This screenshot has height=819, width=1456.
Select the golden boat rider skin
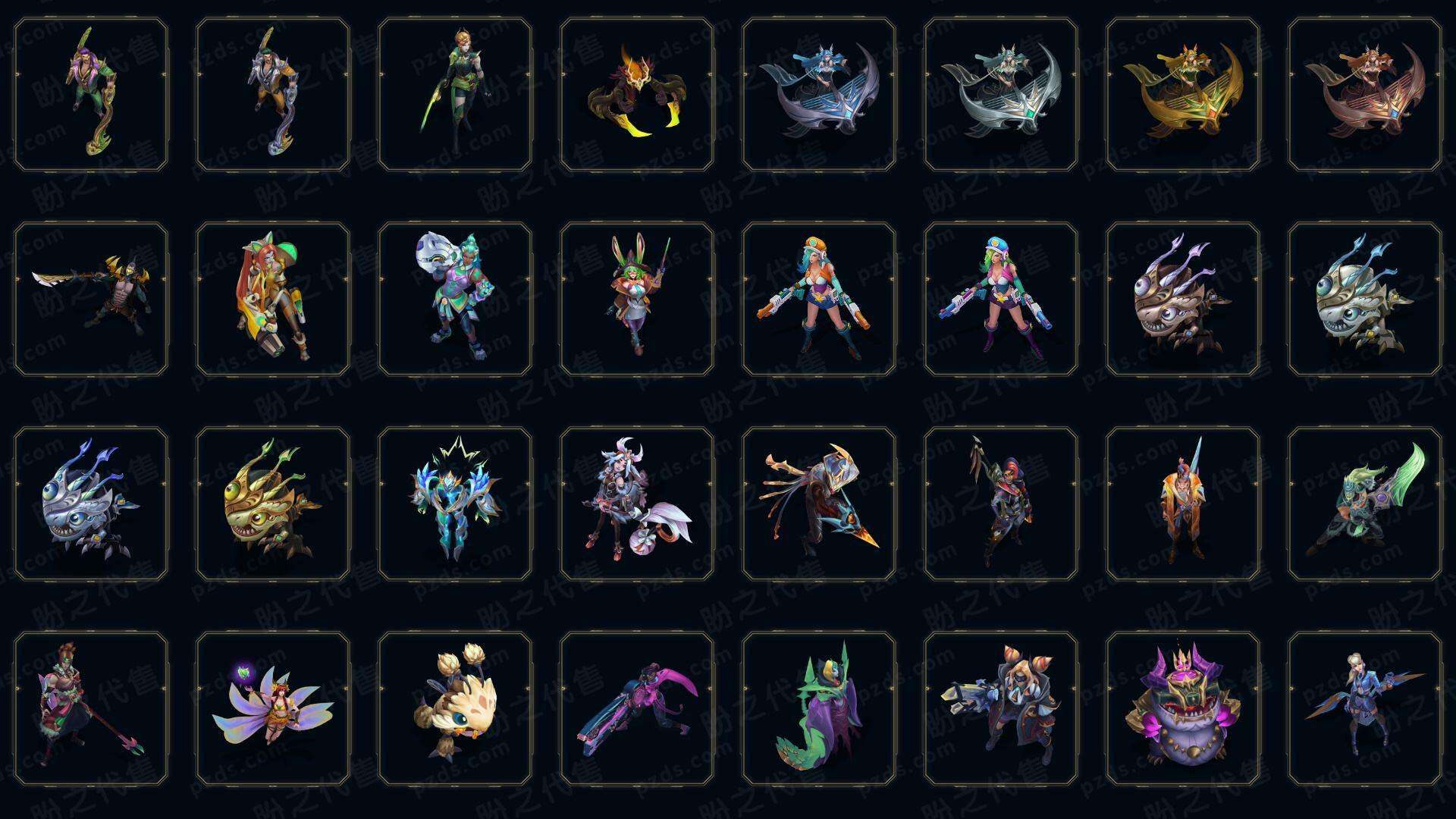[1183, 95]
